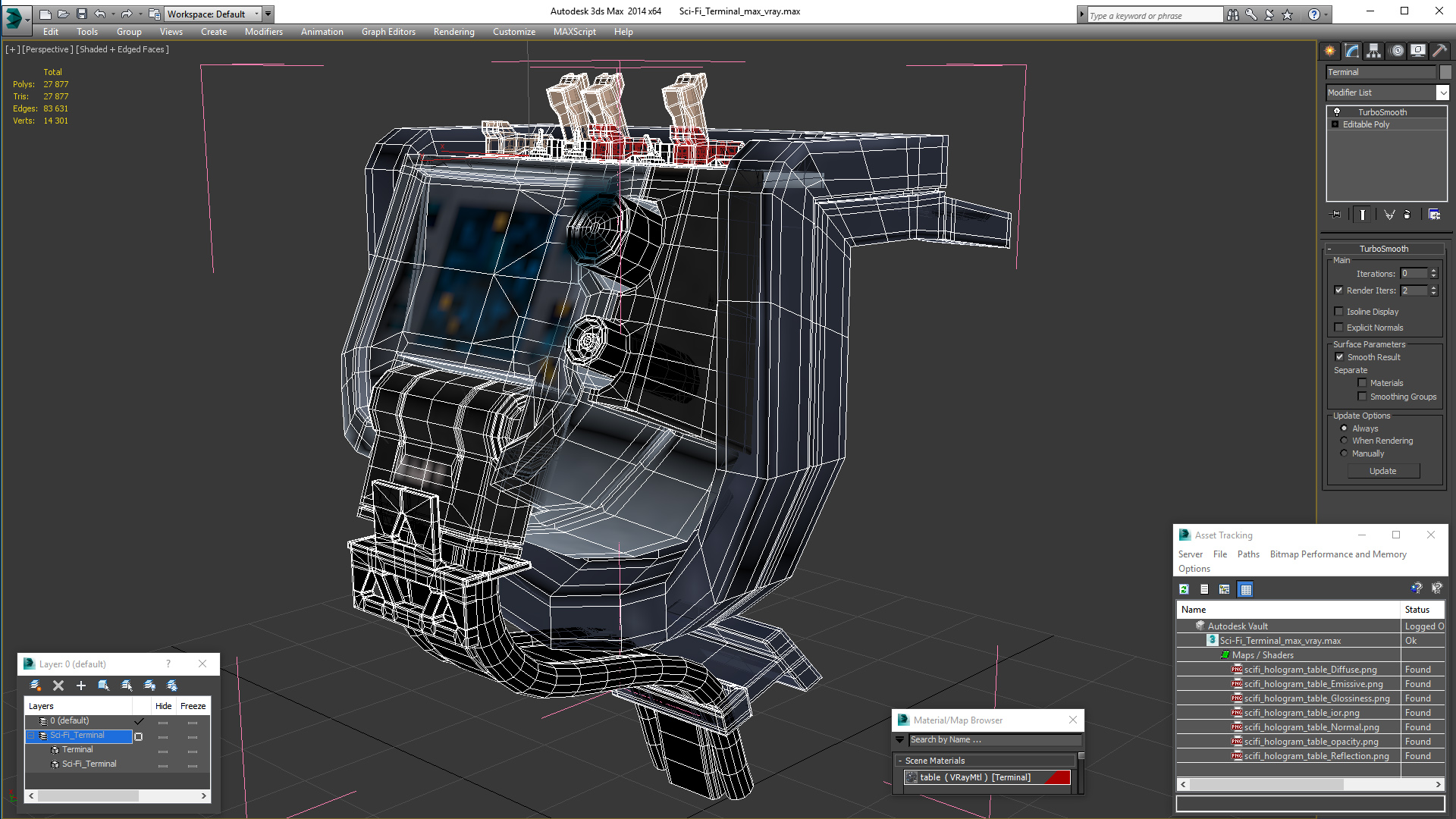This screenshot has height=819, width=1456.
Task: Open the Utilities hammer panel tab
Action: pyautogui.click(x=1439, y=51)
